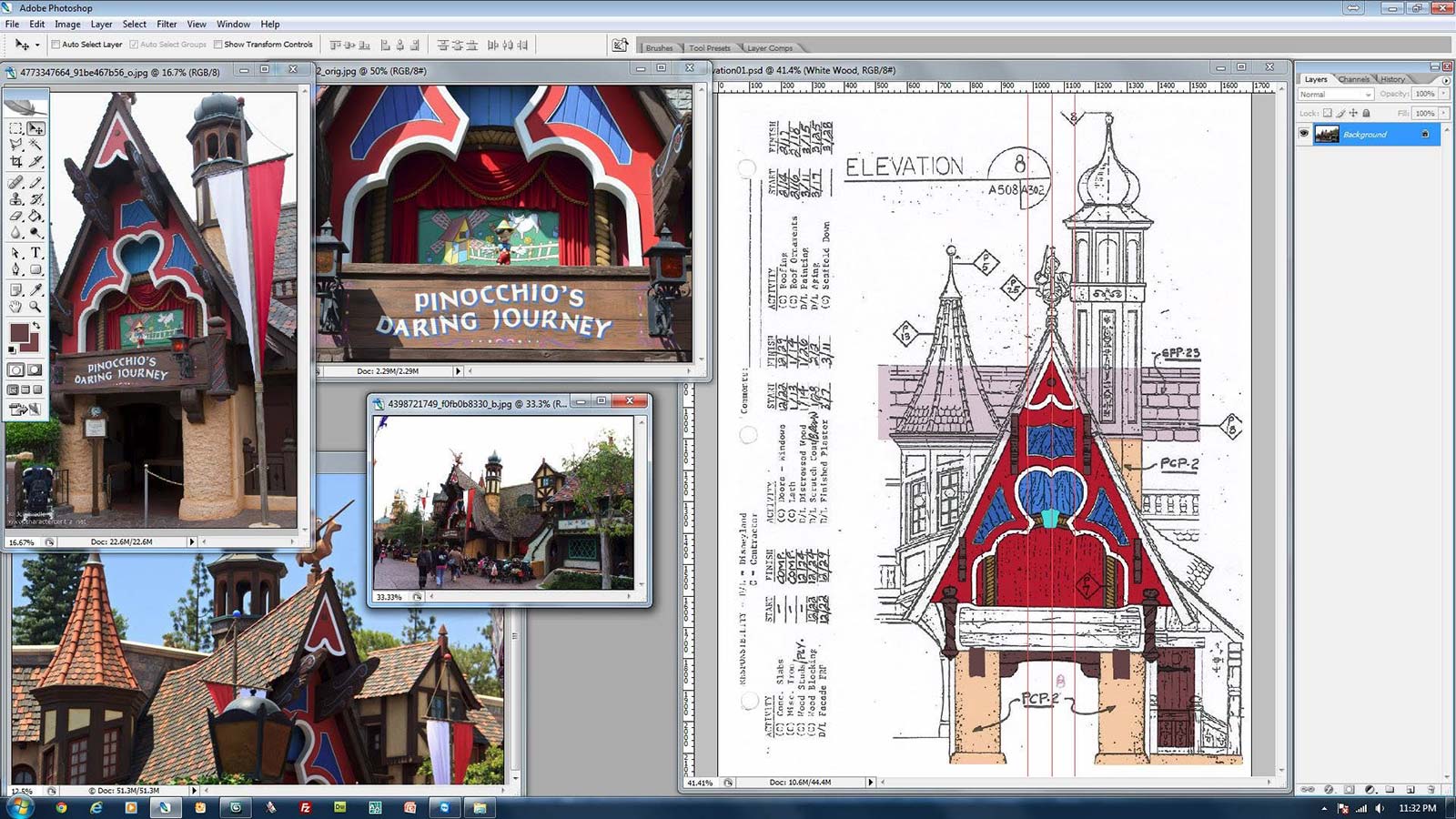This screenshot has height=819, width=1456.
Task: Open status bar arrow in 4773347664 photo window
Action: tap(191, 542)
